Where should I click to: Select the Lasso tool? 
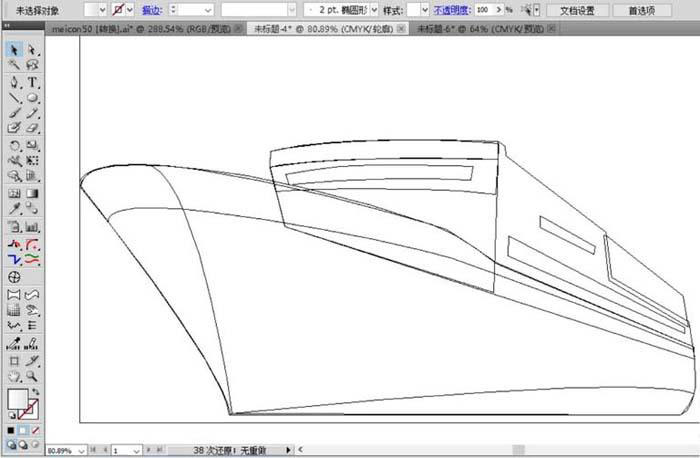coord(32,65)
